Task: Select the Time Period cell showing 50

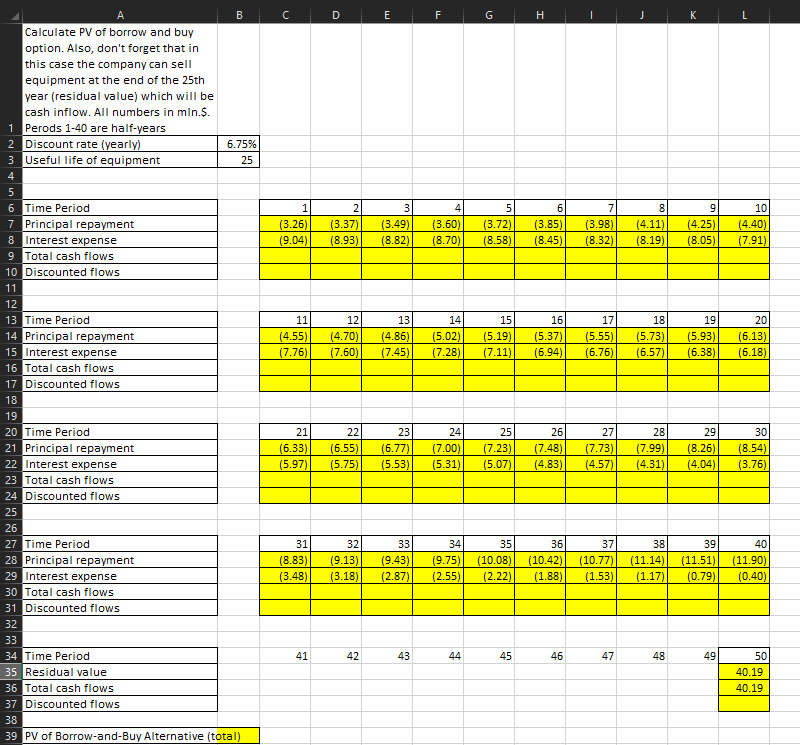Action: coord(744,656)
